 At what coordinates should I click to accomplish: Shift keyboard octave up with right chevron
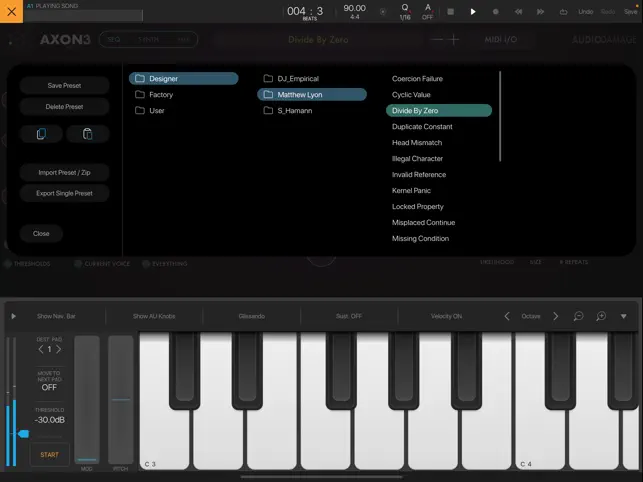[556, 316]
